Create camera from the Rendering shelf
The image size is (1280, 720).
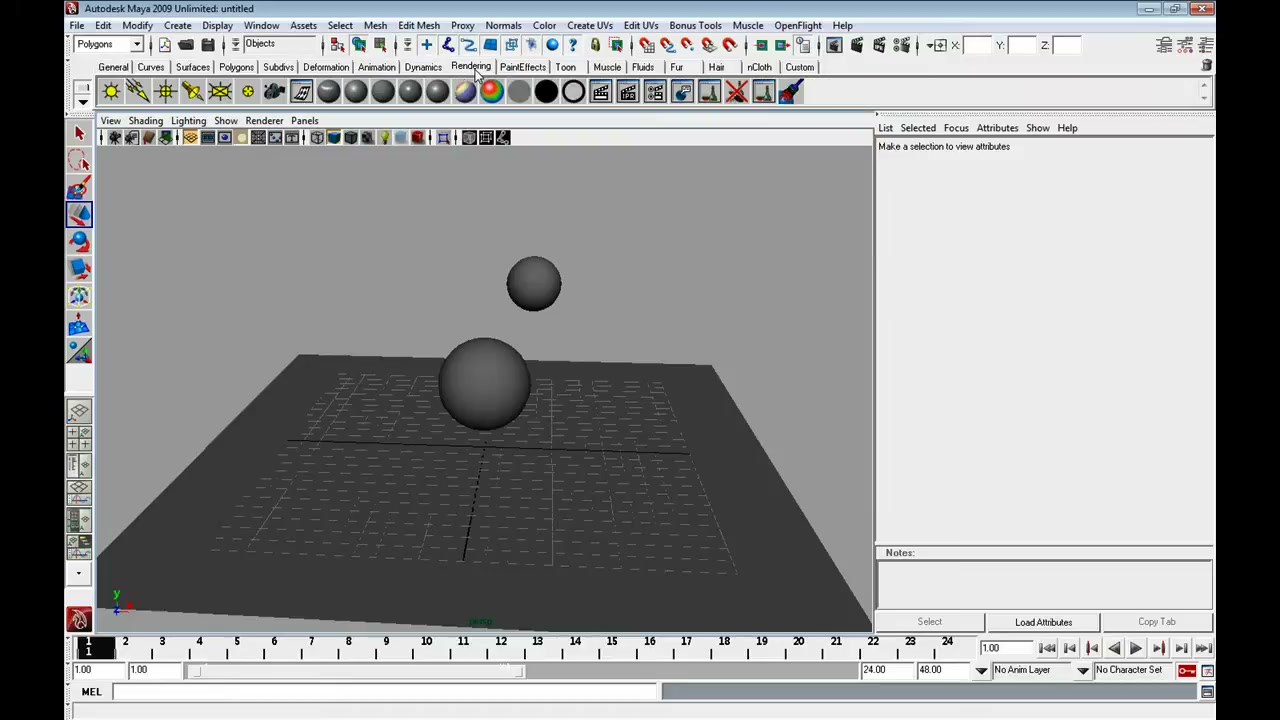(274, 92)
